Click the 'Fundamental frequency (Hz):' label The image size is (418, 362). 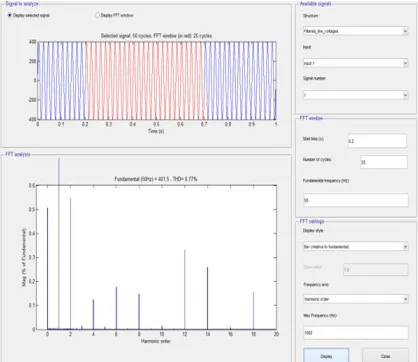pyautogui.click(x=326, y=181)
